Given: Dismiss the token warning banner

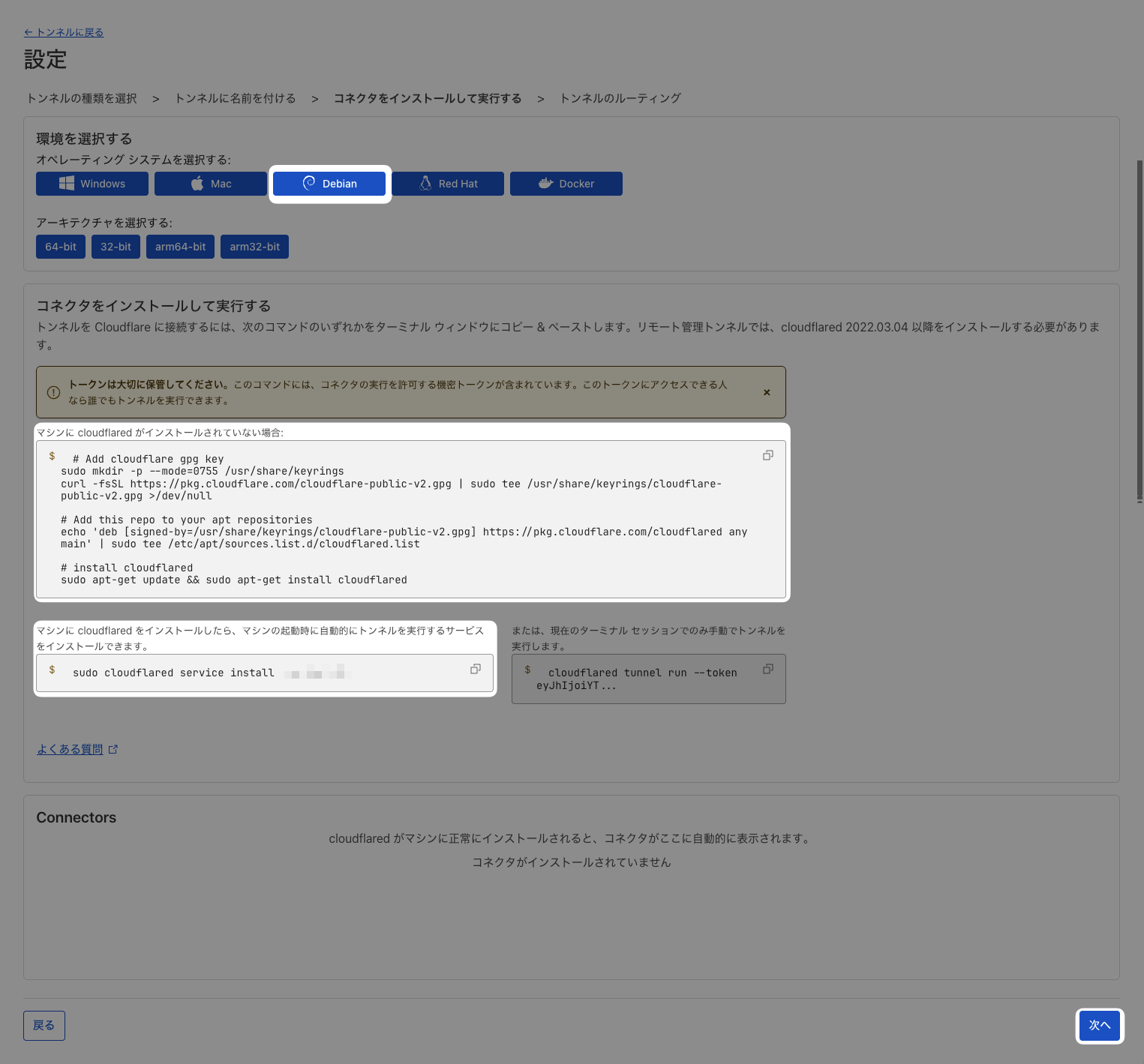Looking at the screenshot, I should tap(767, 392).
